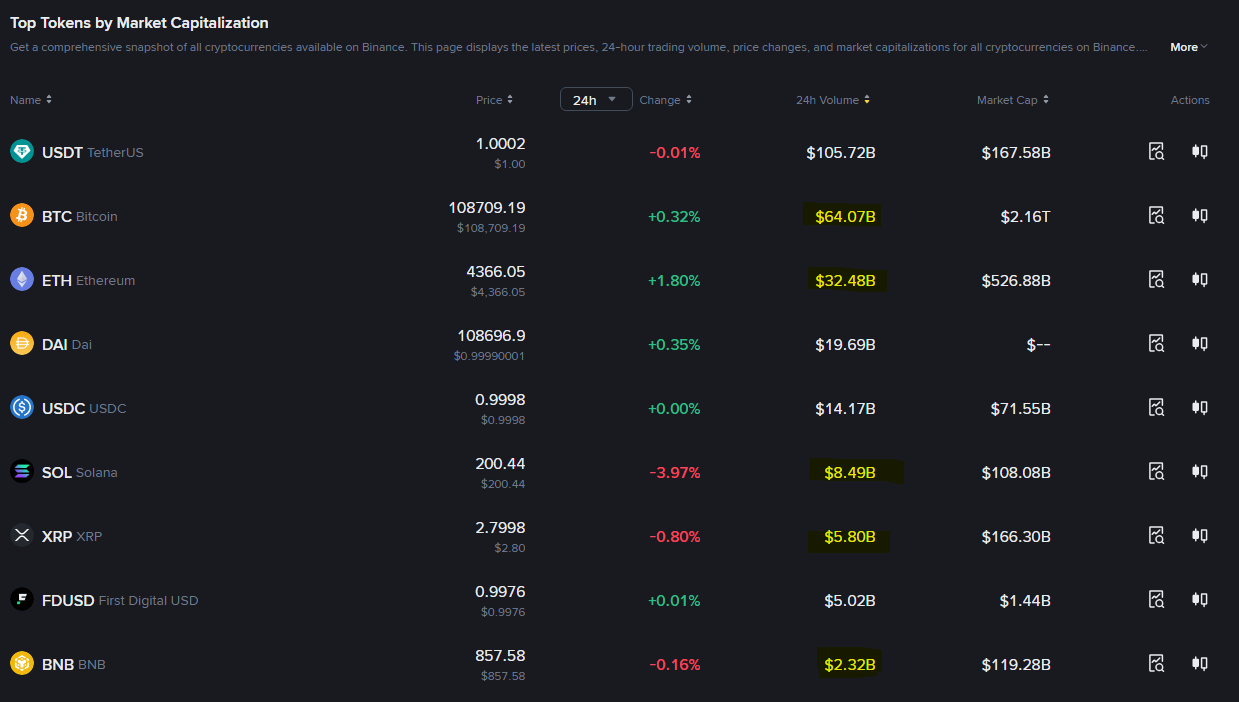Click the Solana coin logo
Image resolution: width=1239 pixels, height=702 pixels.
click(22, 472)
